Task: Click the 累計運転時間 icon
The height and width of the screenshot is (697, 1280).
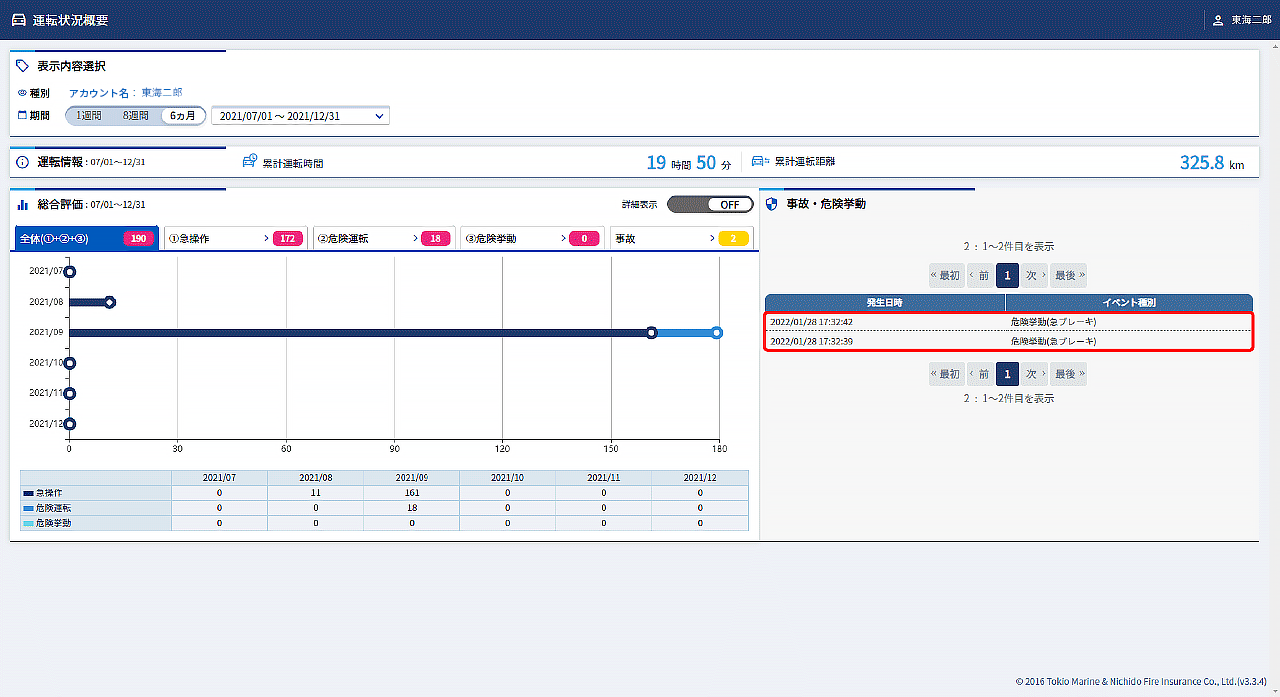Action: 250,162
